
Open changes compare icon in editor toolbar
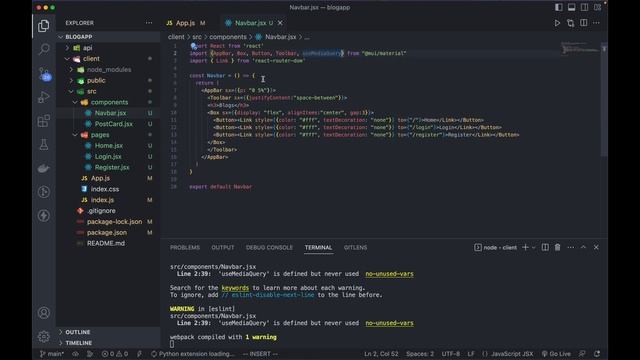[571, 23]
